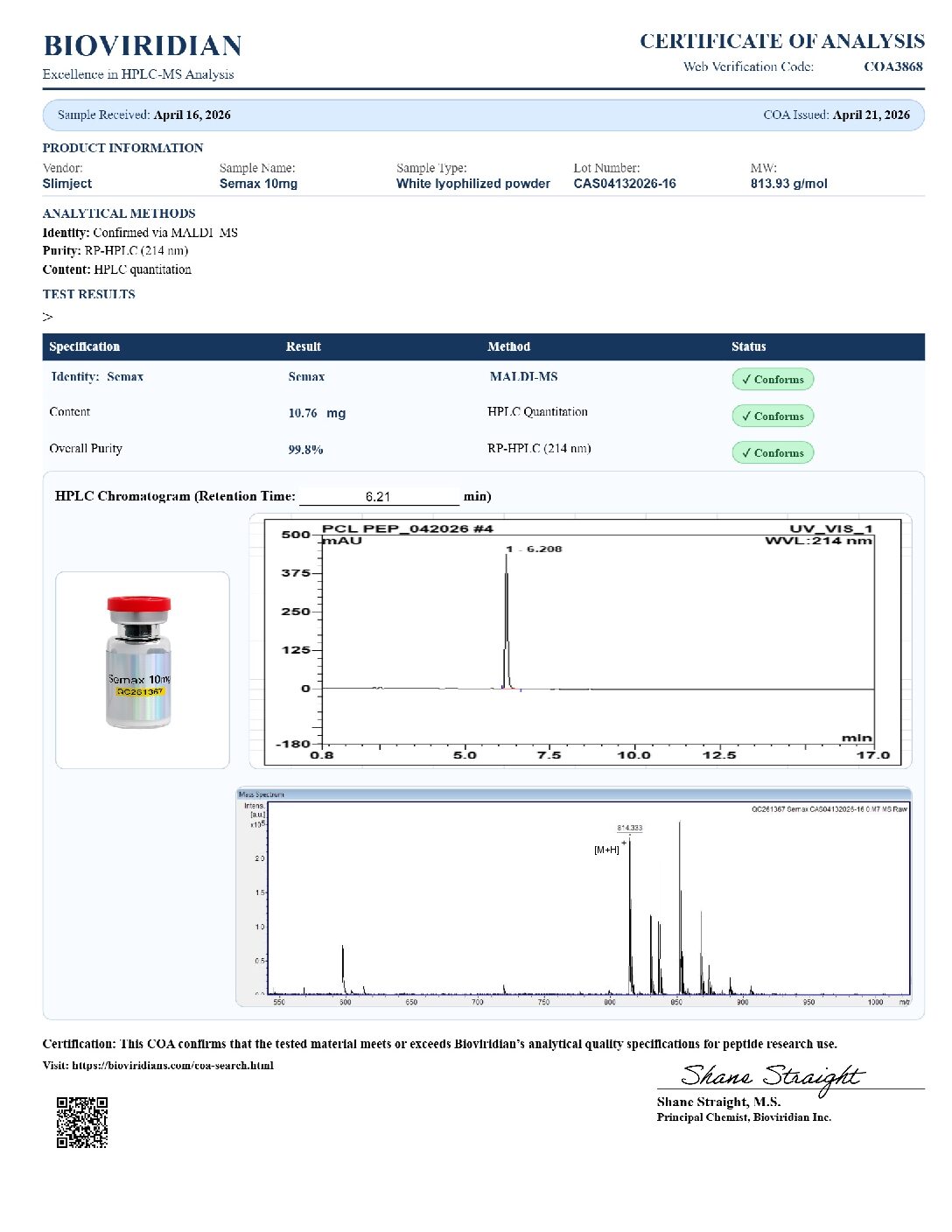Open the bioviridians.com coa-search link

click(x=172, y=1066)
